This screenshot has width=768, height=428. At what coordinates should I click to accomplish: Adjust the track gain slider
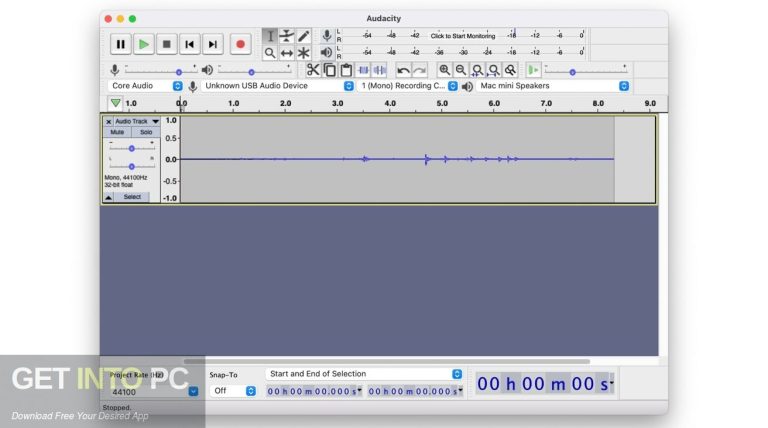(131, 147)
